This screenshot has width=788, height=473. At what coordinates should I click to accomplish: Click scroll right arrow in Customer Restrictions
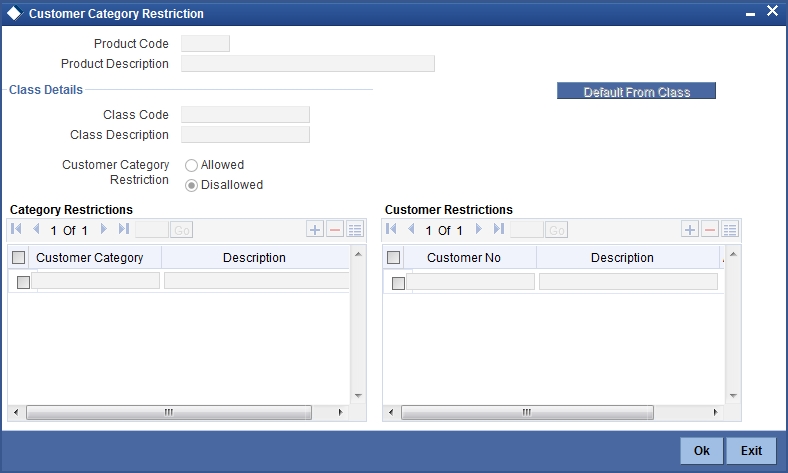715,413
